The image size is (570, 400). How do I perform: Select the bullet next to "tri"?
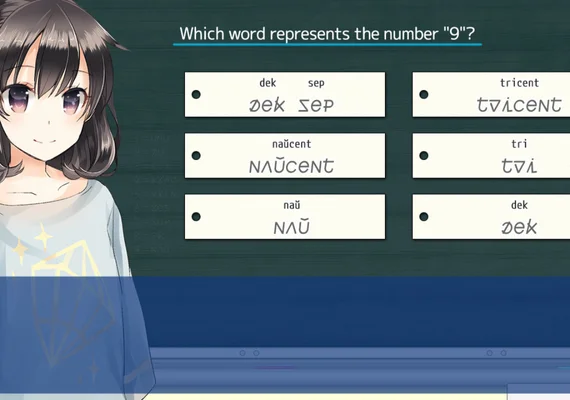tap(424, 156)
